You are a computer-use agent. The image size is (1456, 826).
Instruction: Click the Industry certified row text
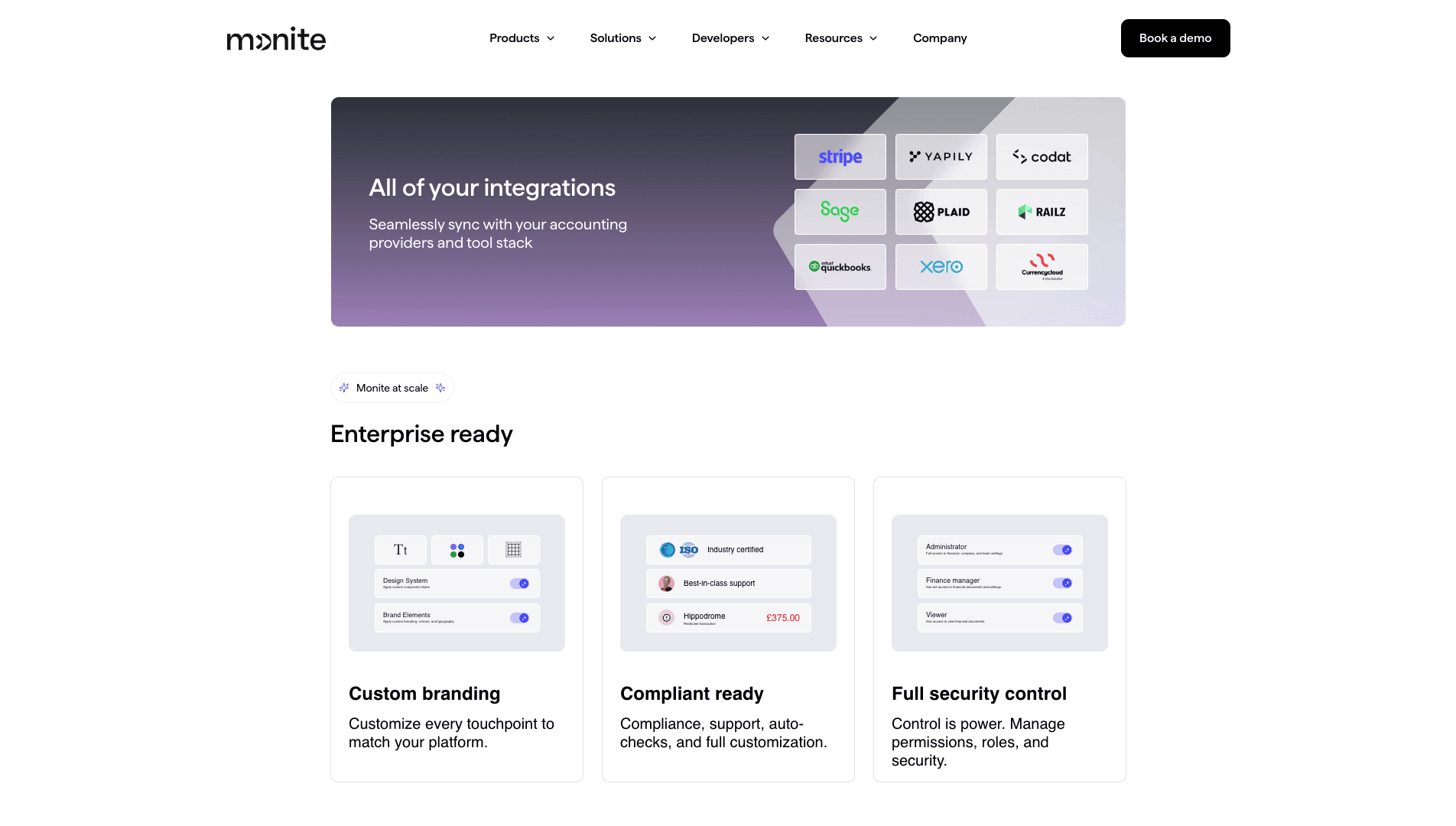[735, 550]
